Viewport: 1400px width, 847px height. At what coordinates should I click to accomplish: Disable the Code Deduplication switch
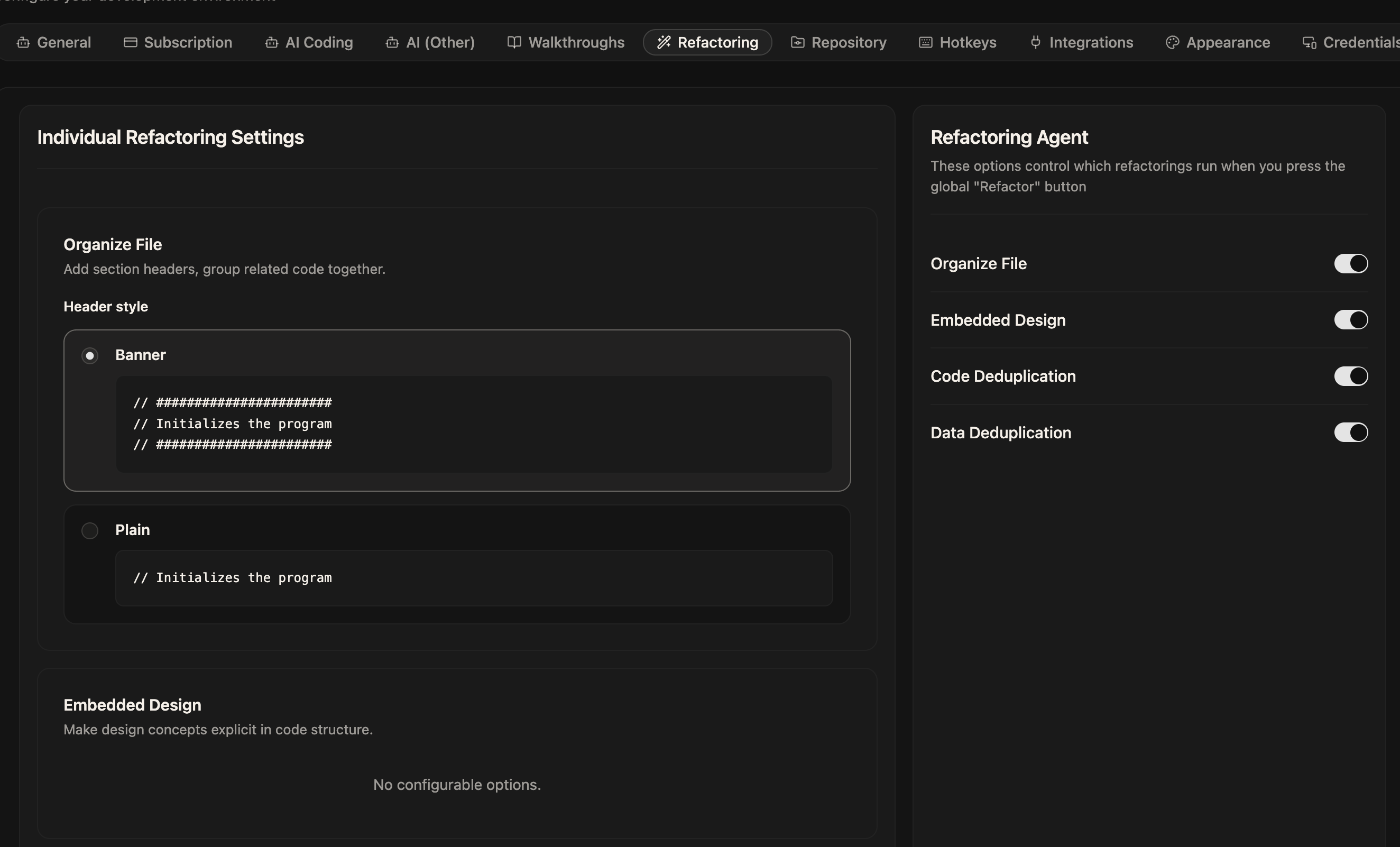(x=1351, y=376)
